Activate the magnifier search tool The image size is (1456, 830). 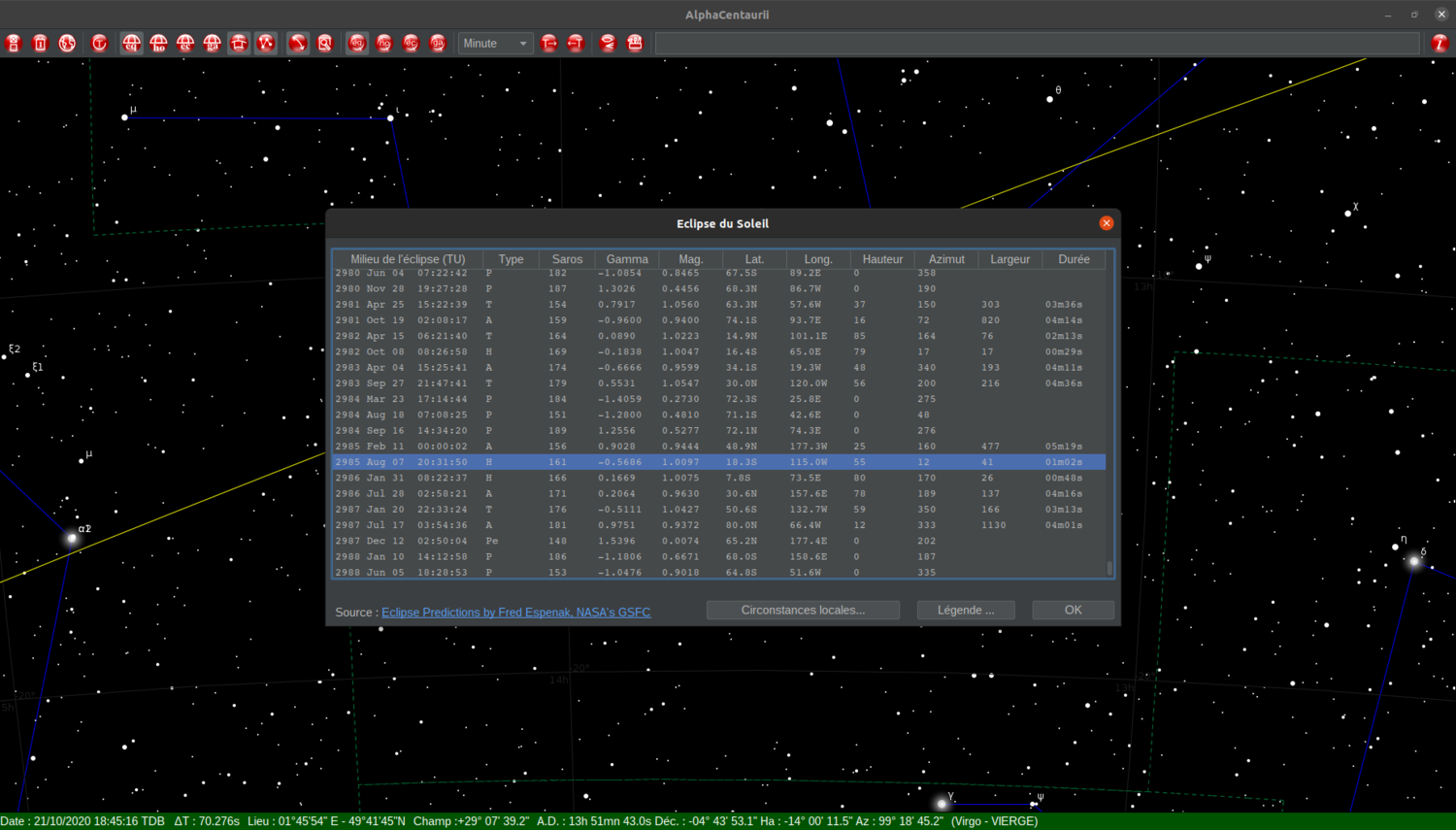point(325,43)
